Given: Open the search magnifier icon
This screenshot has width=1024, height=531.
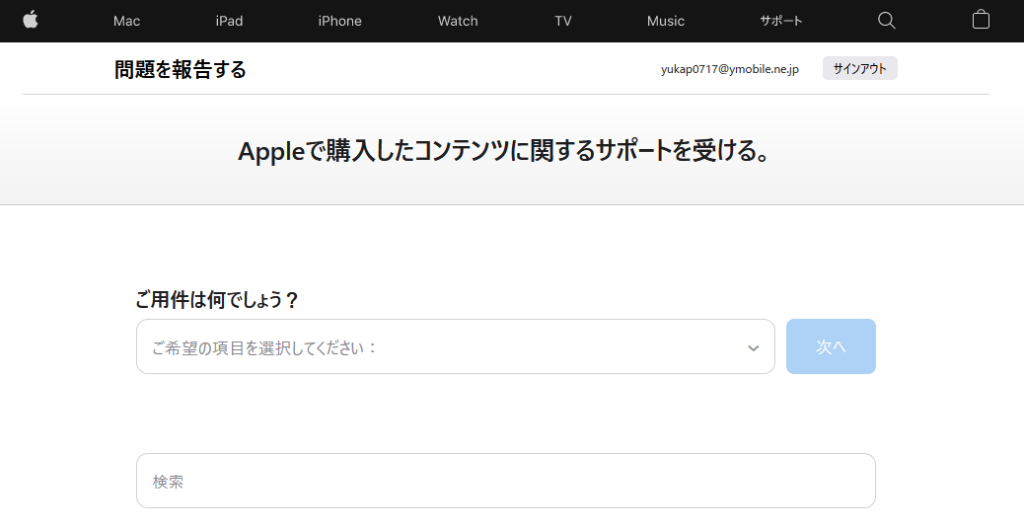Looking at the screenshot, I should 886,20.
